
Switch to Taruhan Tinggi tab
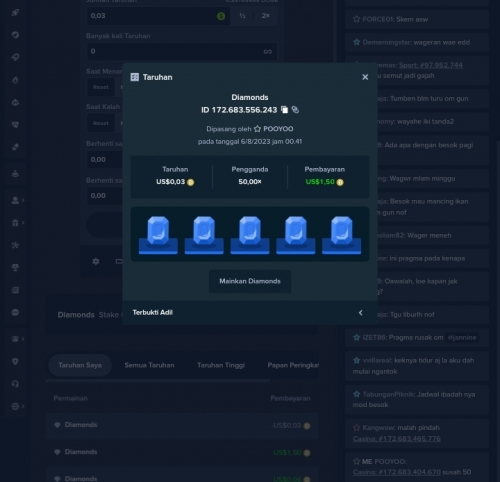221,365
